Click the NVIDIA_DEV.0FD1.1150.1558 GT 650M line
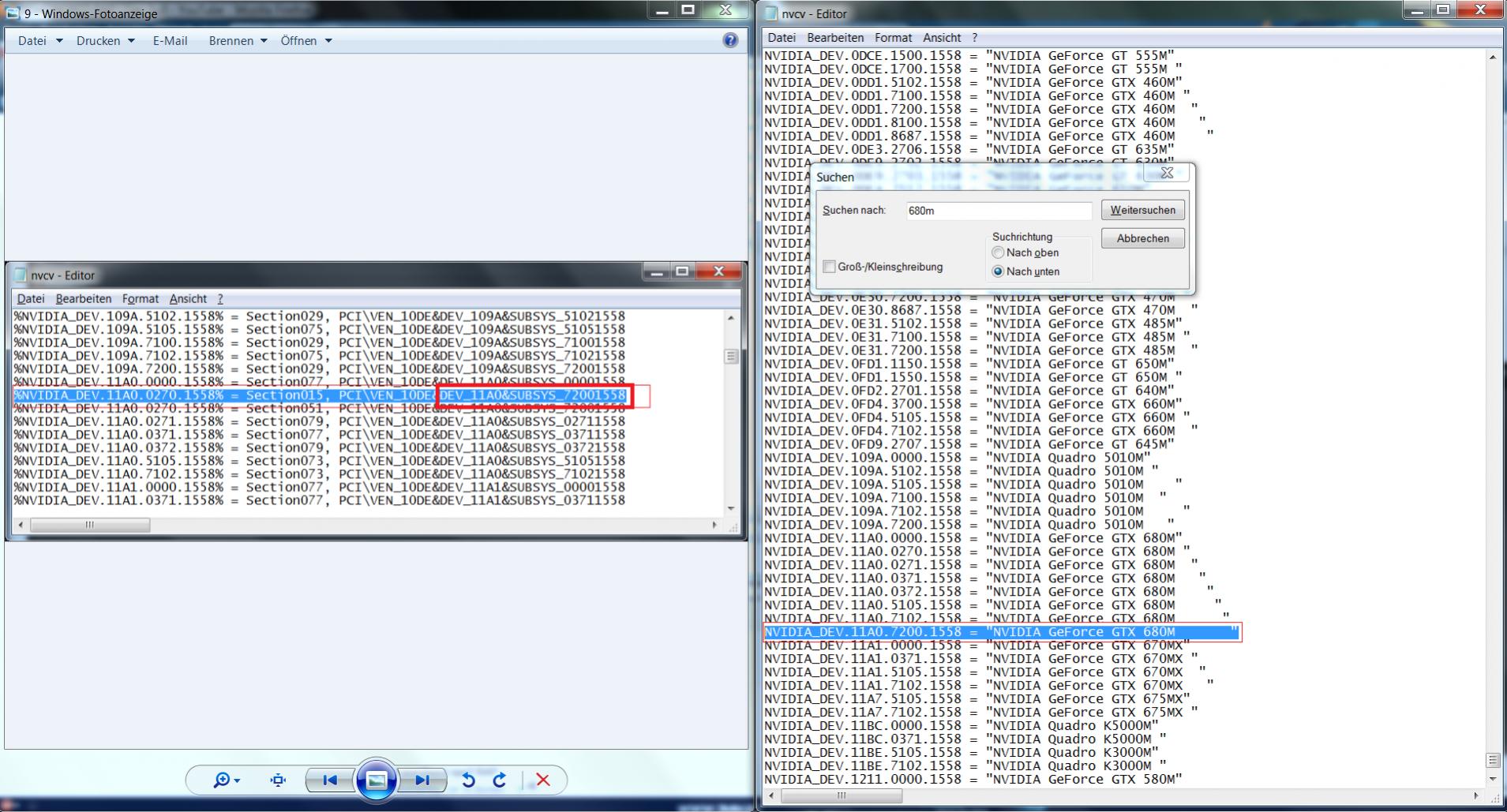 point(969,364)
